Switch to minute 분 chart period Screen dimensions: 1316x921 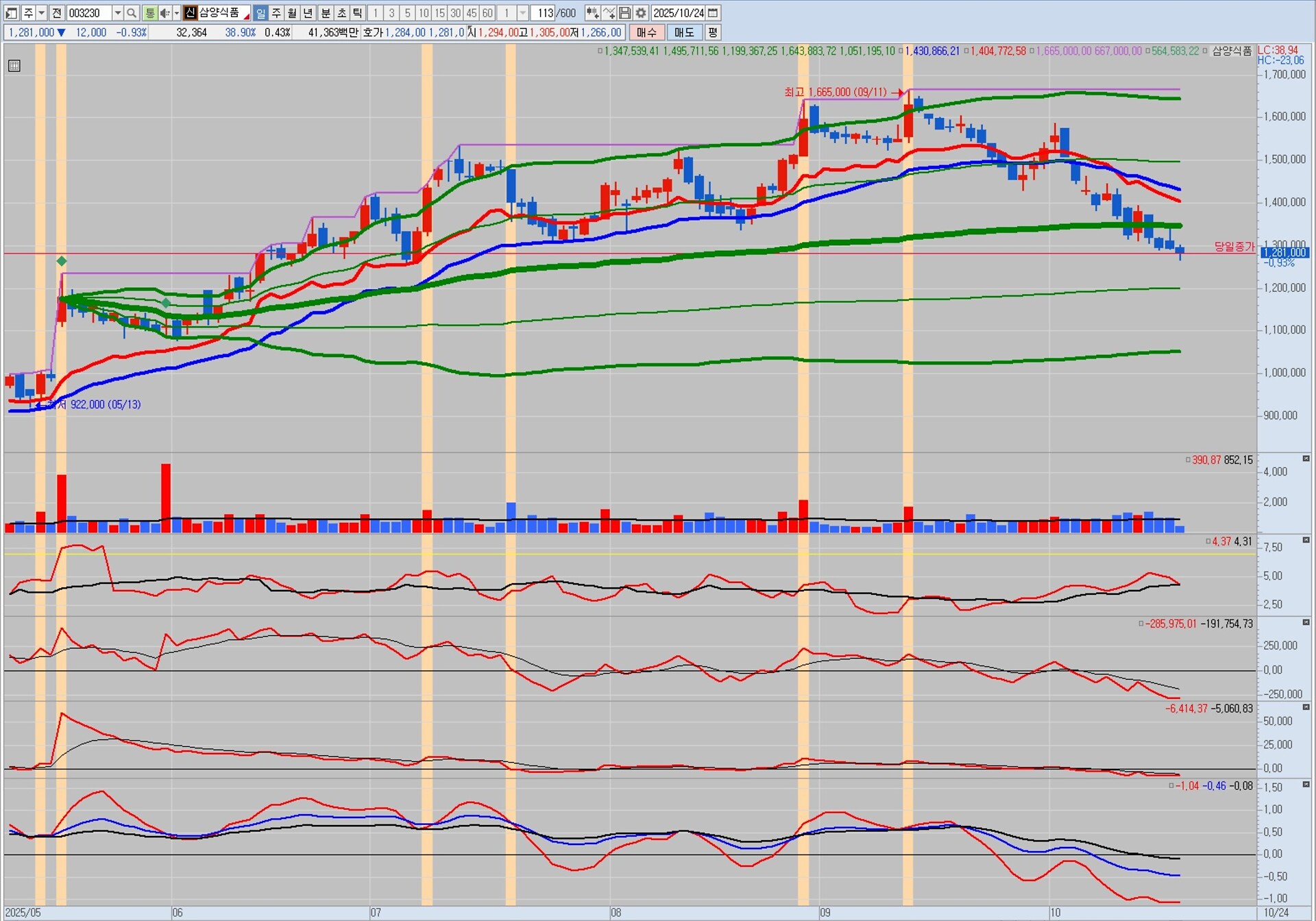pyautogui.click(x=326, y=13)
